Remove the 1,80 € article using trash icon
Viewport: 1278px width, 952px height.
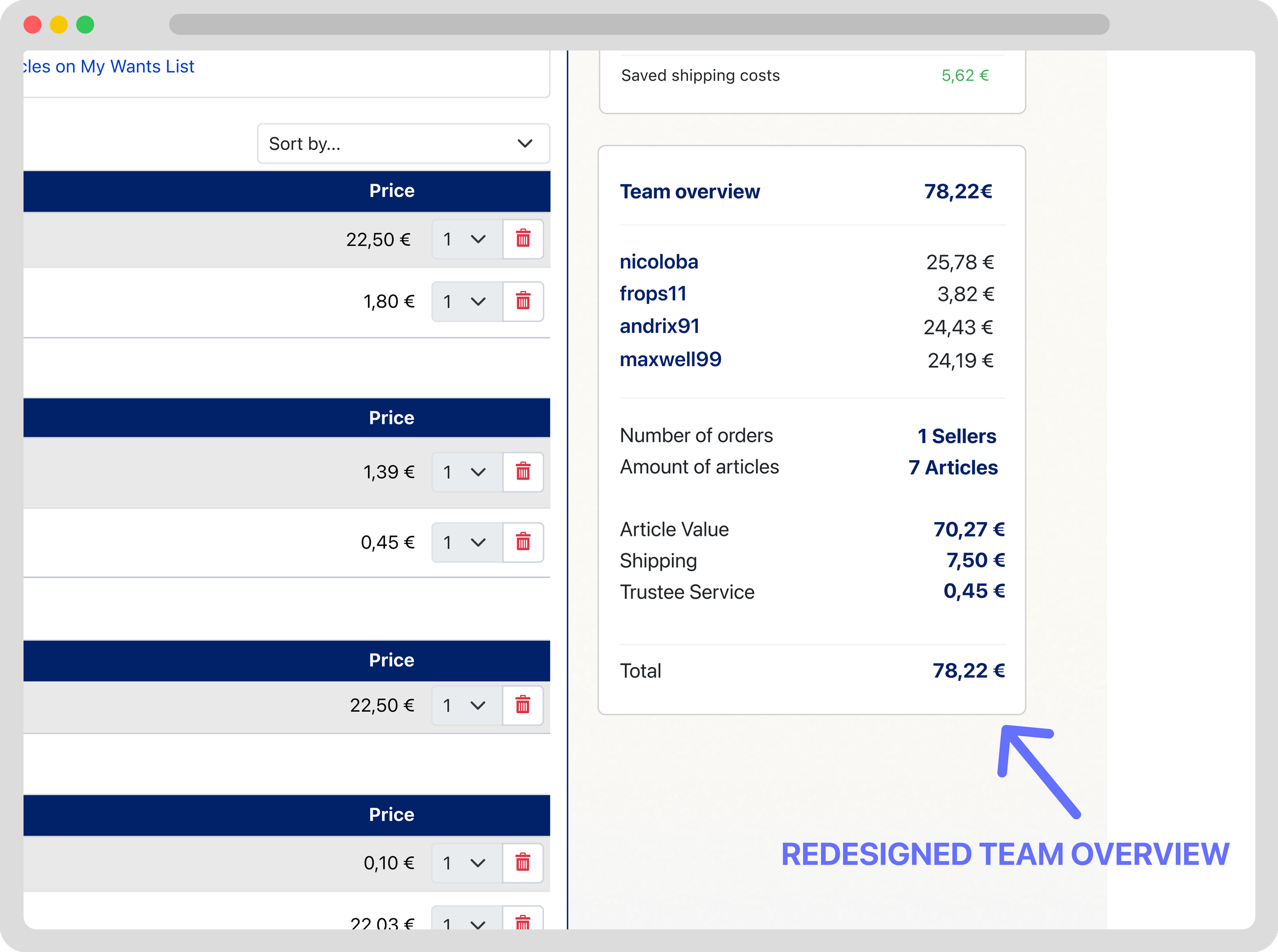point(522,301)
